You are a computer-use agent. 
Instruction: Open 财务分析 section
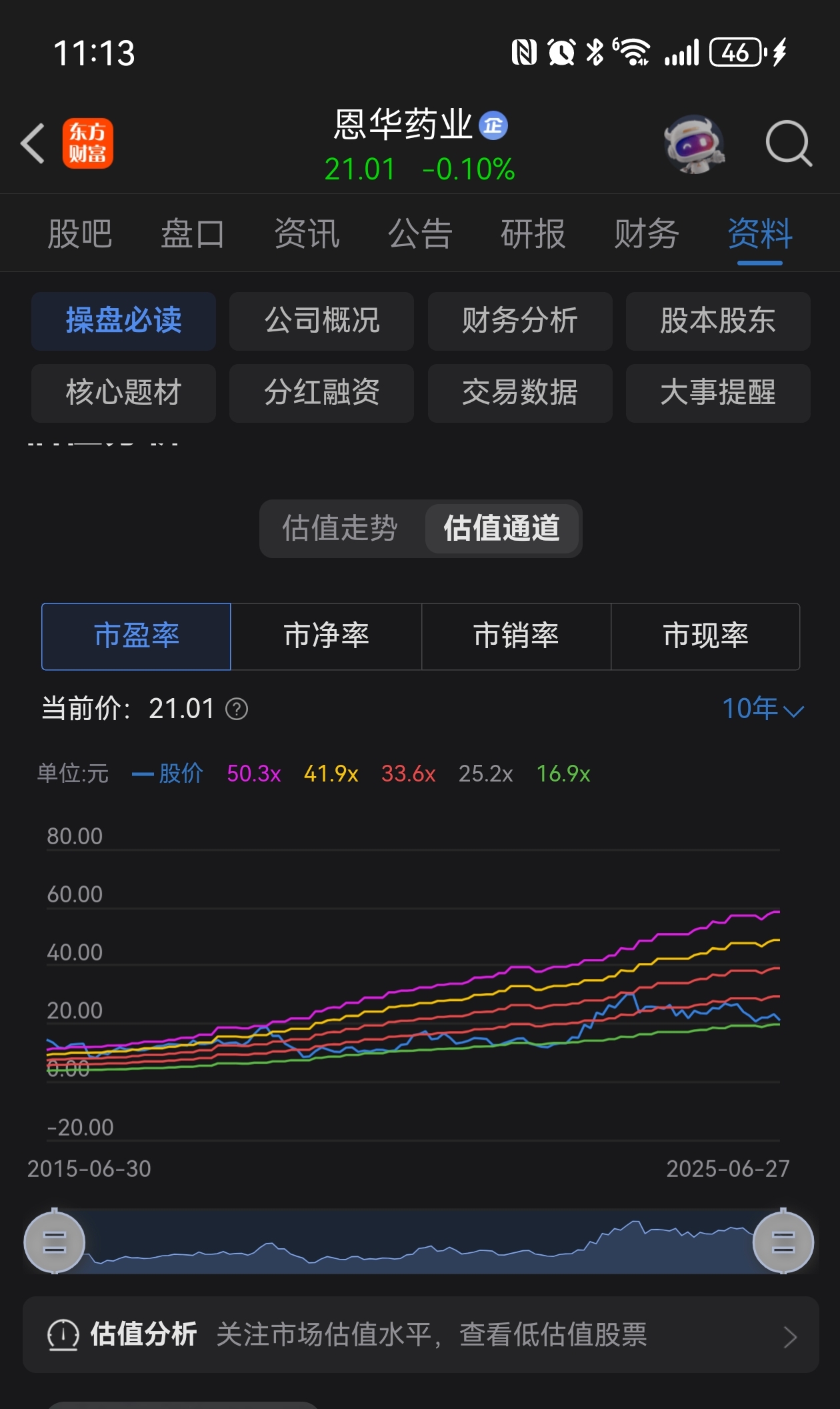[520, 321]
